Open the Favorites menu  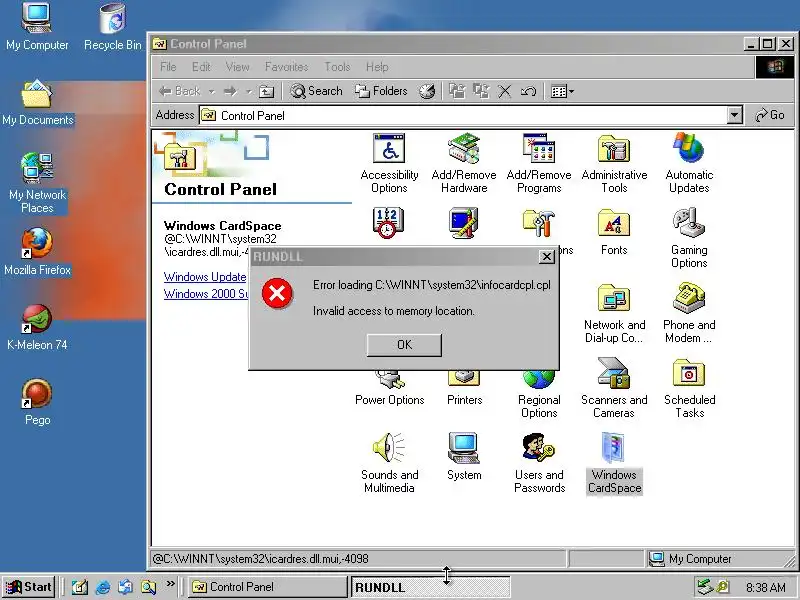pos(286,67)
